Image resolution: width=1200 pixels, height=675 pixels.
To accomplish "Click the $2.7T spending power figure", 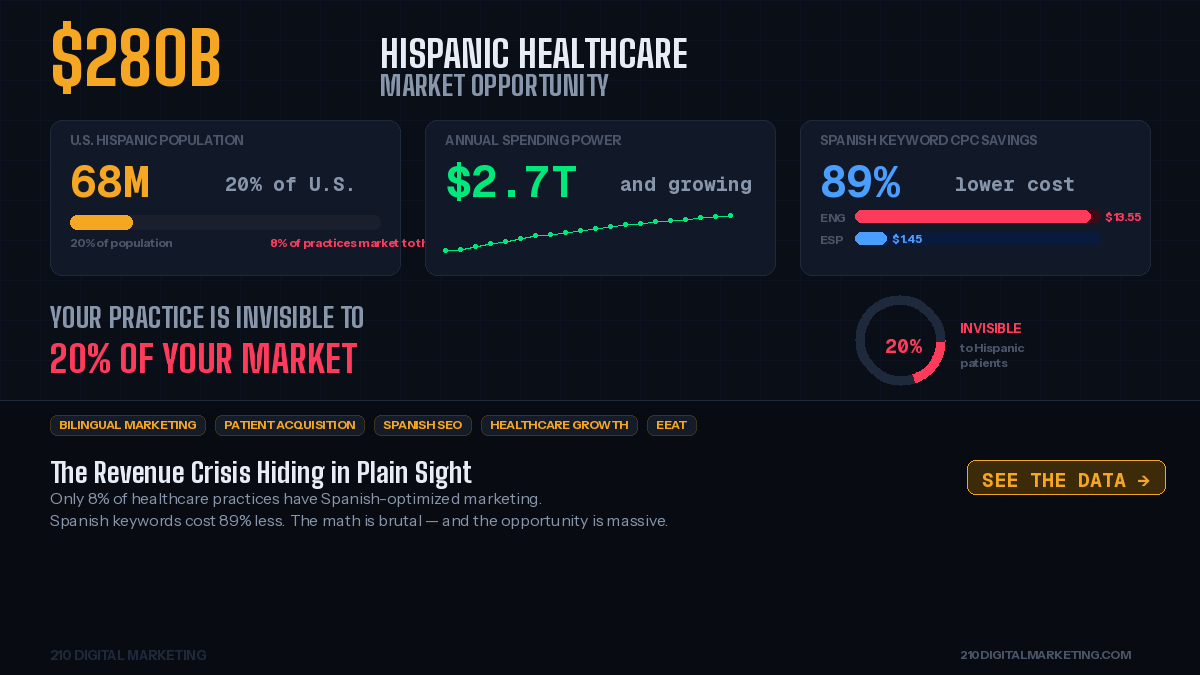I will 510,184.
